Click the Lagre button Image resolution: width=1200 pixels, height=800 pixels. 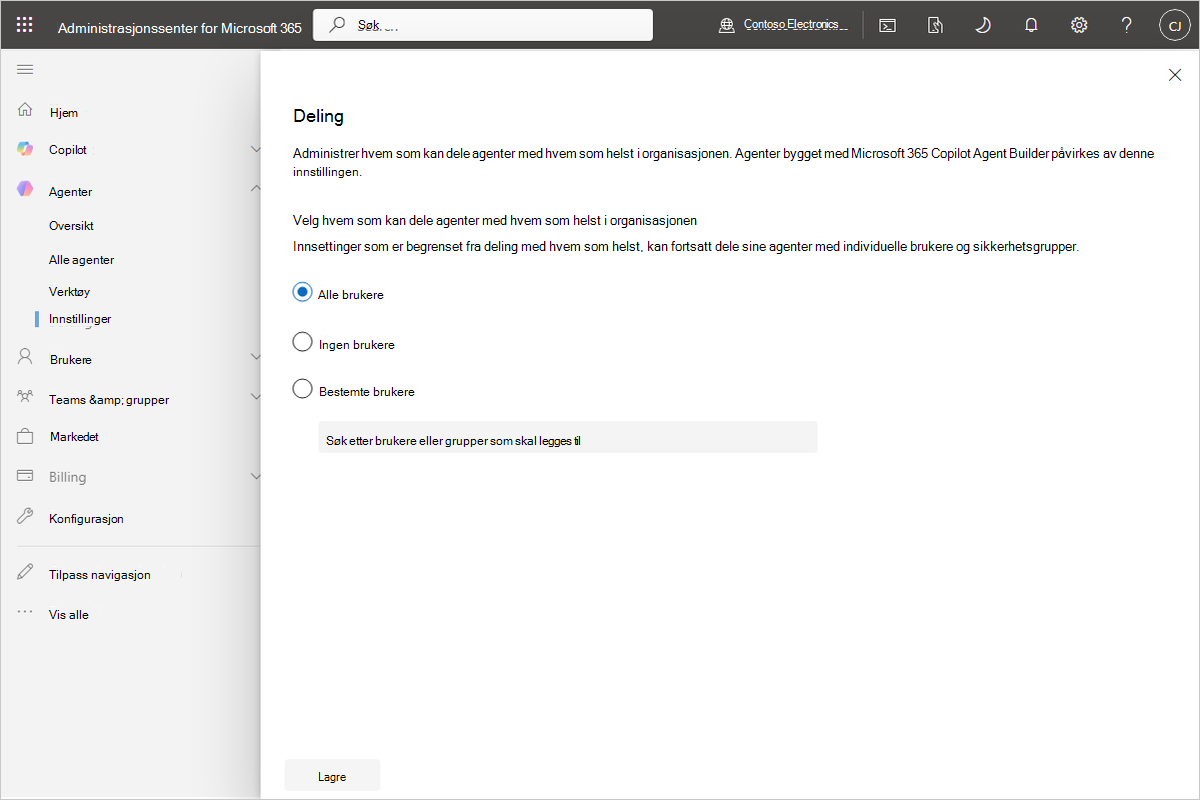332,776
